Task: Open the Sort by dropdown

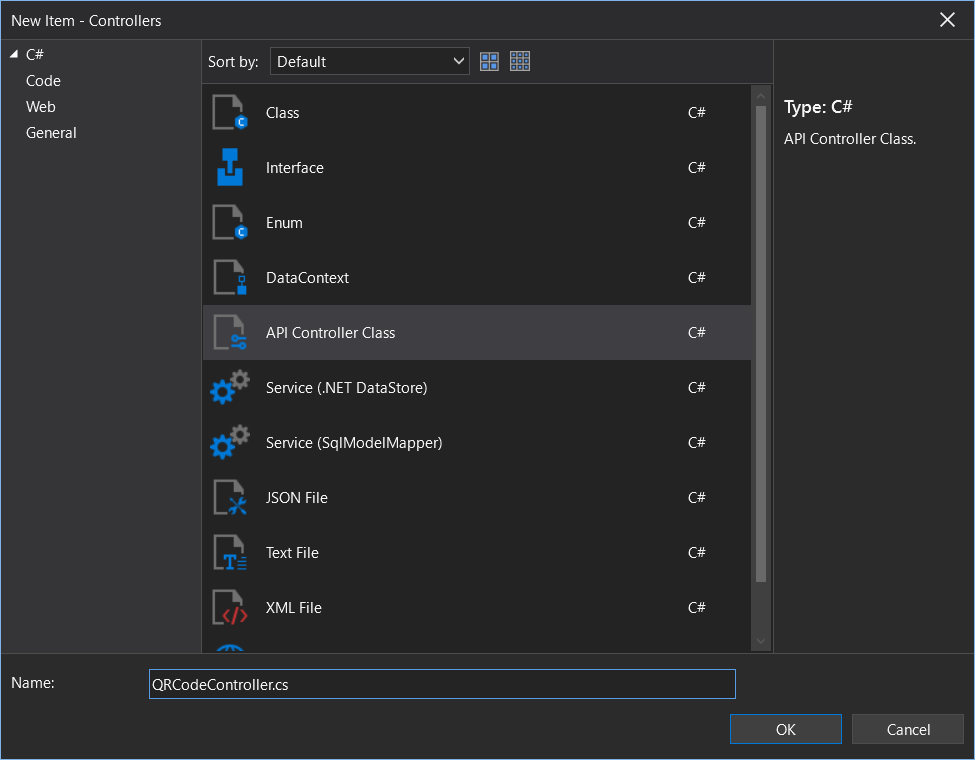Action: click(x=369, y=62)
